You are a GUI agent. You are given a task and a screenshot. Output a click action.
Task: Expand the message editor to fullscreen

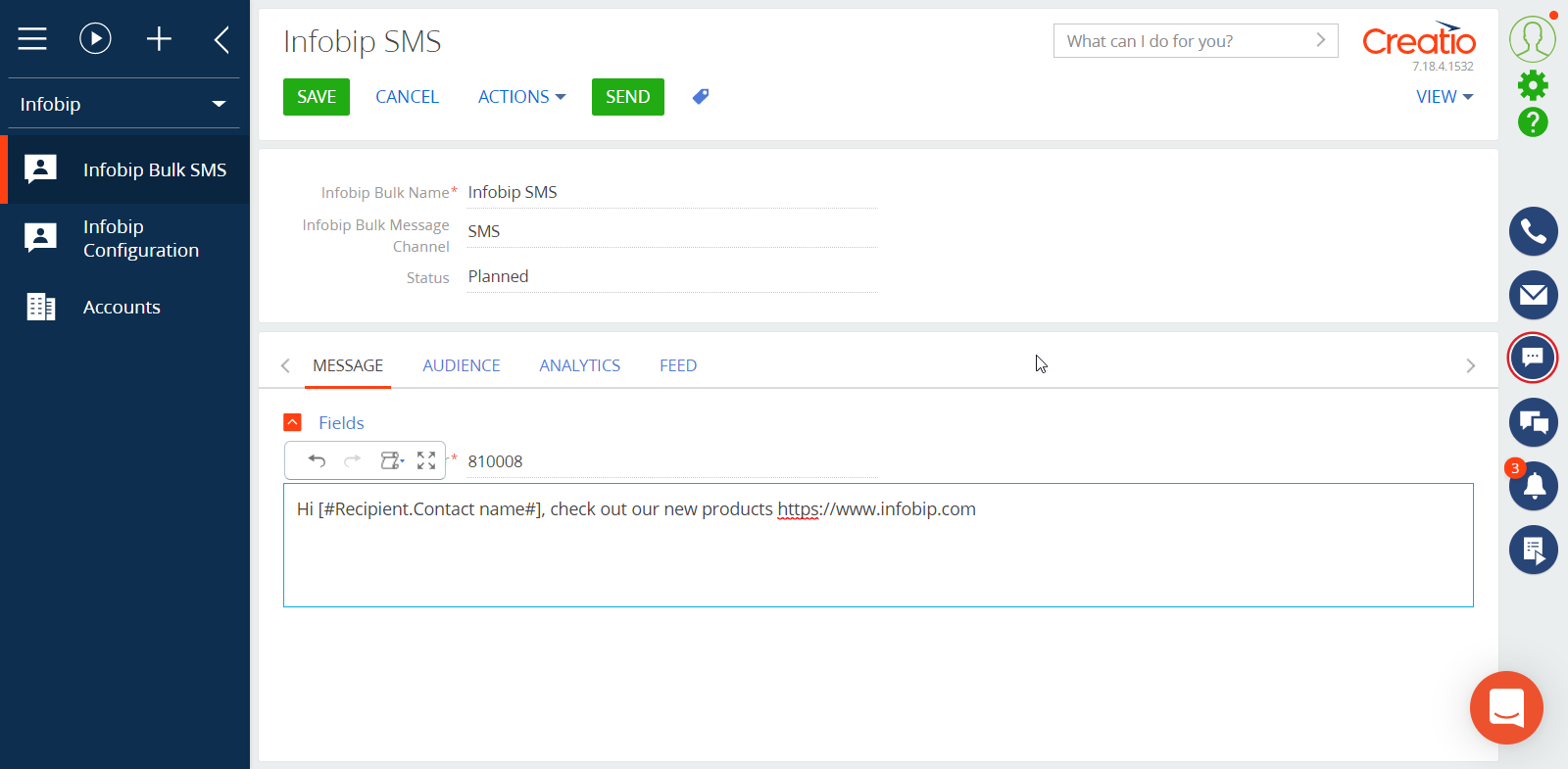click(426, 460)
